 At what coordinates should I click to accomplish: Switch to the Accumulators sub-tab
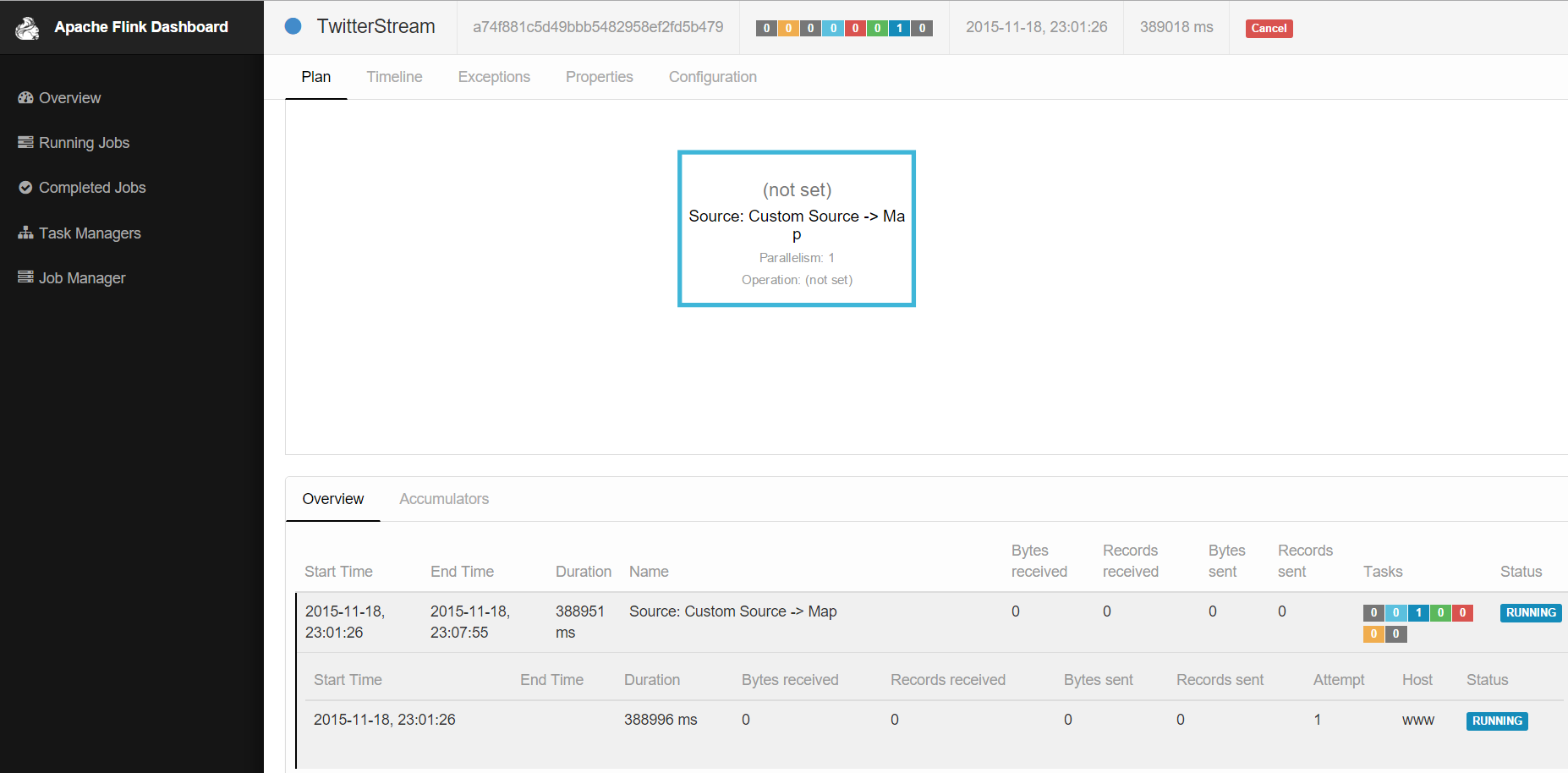(444, 499)
